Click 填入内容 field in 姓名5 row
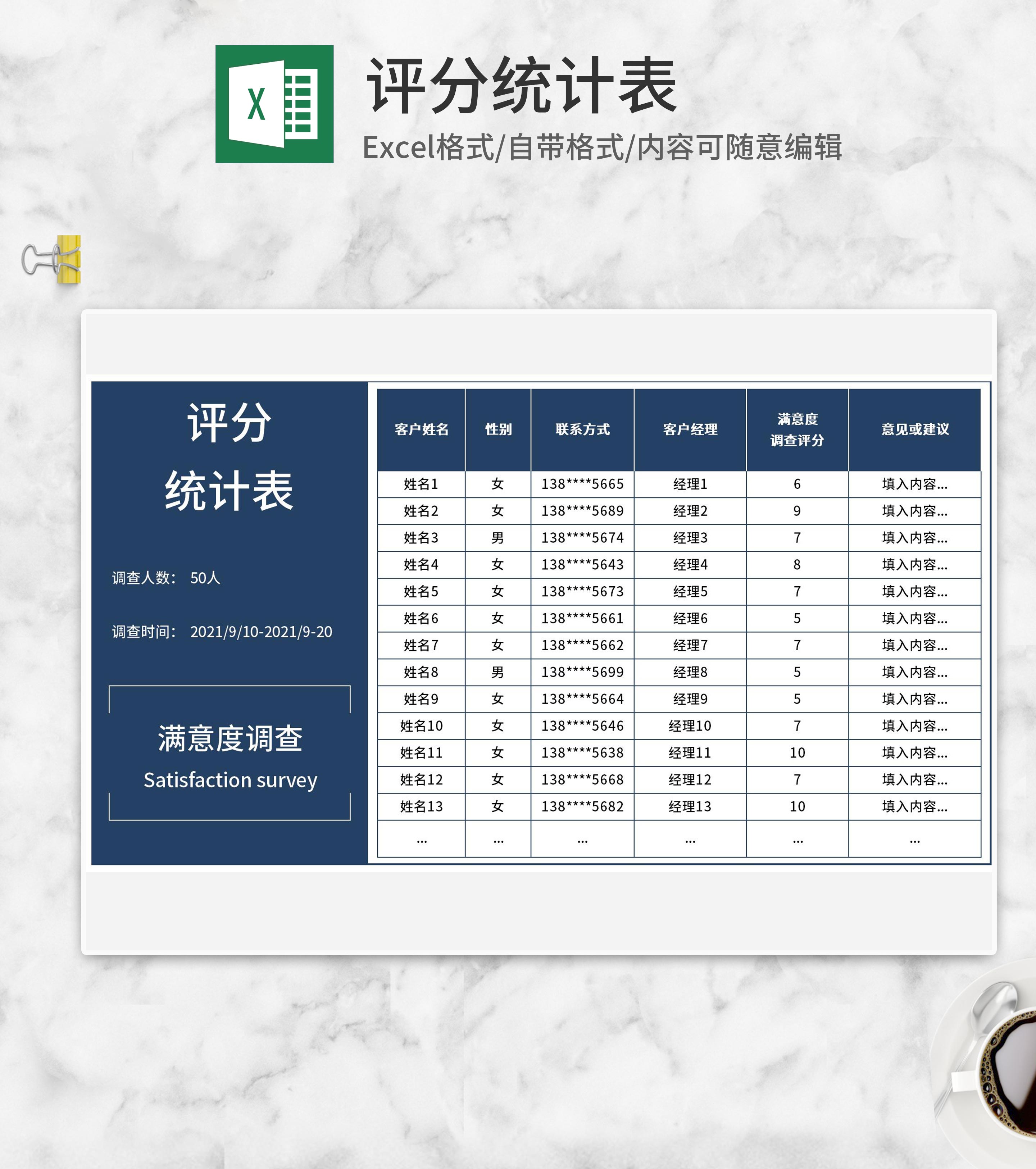Screen dimensions: 1036x1169 point(914,592)
